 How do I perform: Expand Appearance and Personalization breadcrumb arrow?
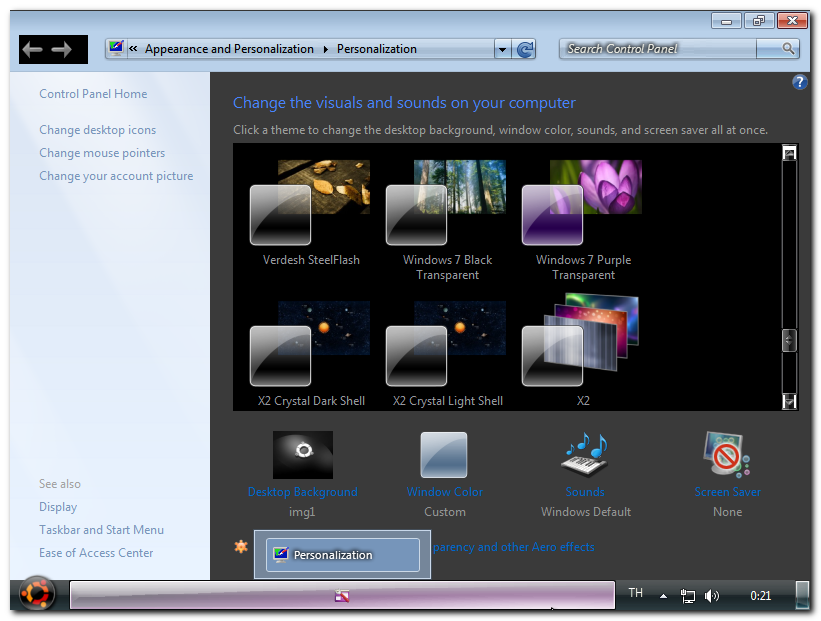coord(326,49)
